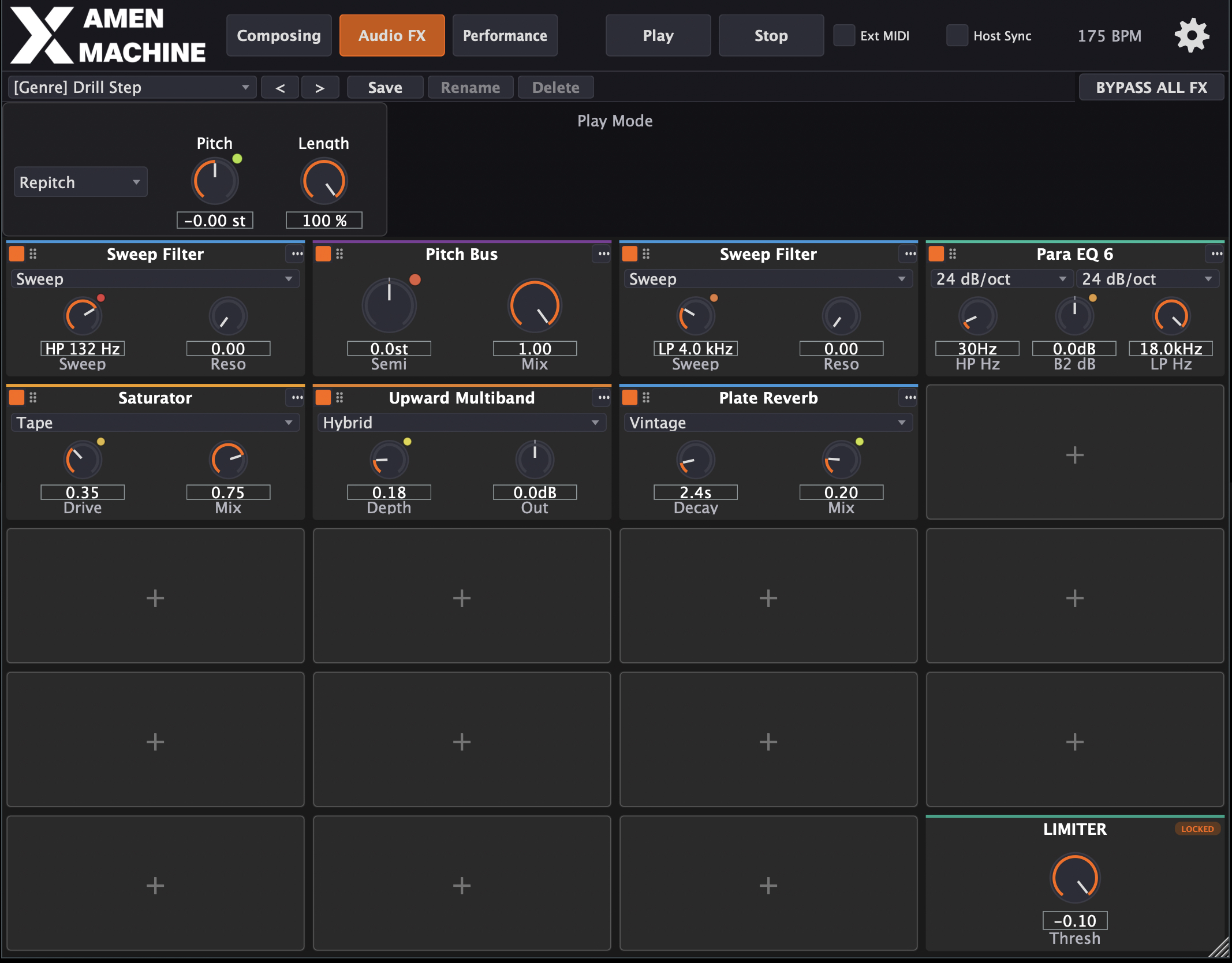Click the Play button
The width and height of the screenshot is (1232, 963).
click(x=658, y=36)
